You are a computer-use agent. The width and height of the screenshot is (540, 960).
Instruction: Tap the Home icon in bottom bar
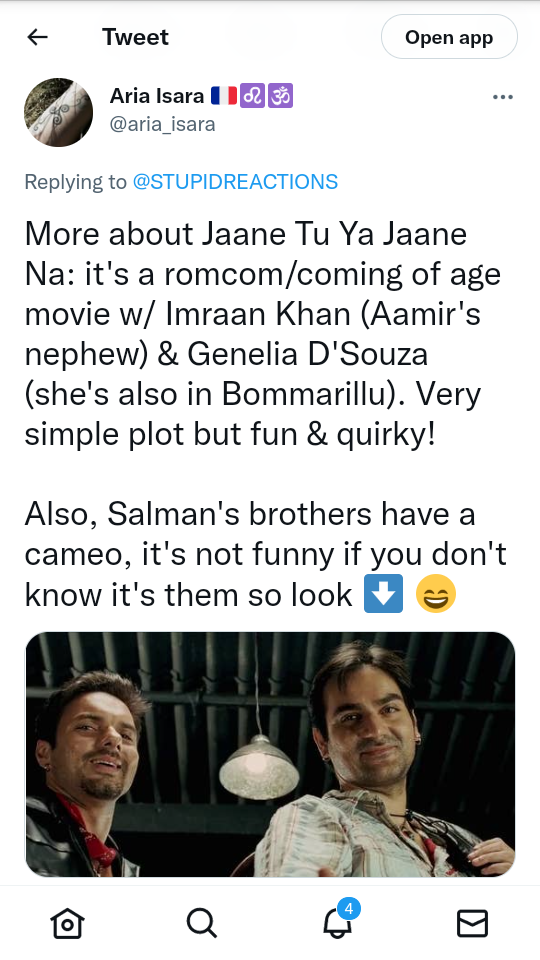[67, 922]
